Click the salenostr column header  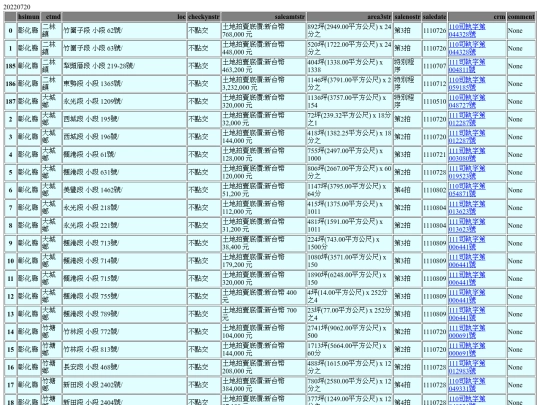(x=407, y=17)
